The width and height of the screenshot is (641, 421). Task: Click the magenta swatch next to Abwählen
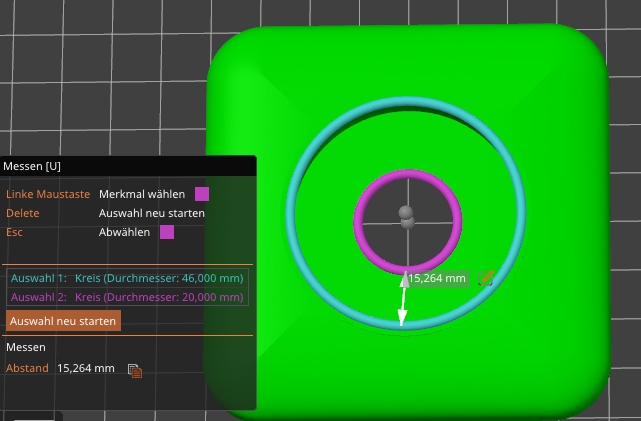[x=167, y=232]
